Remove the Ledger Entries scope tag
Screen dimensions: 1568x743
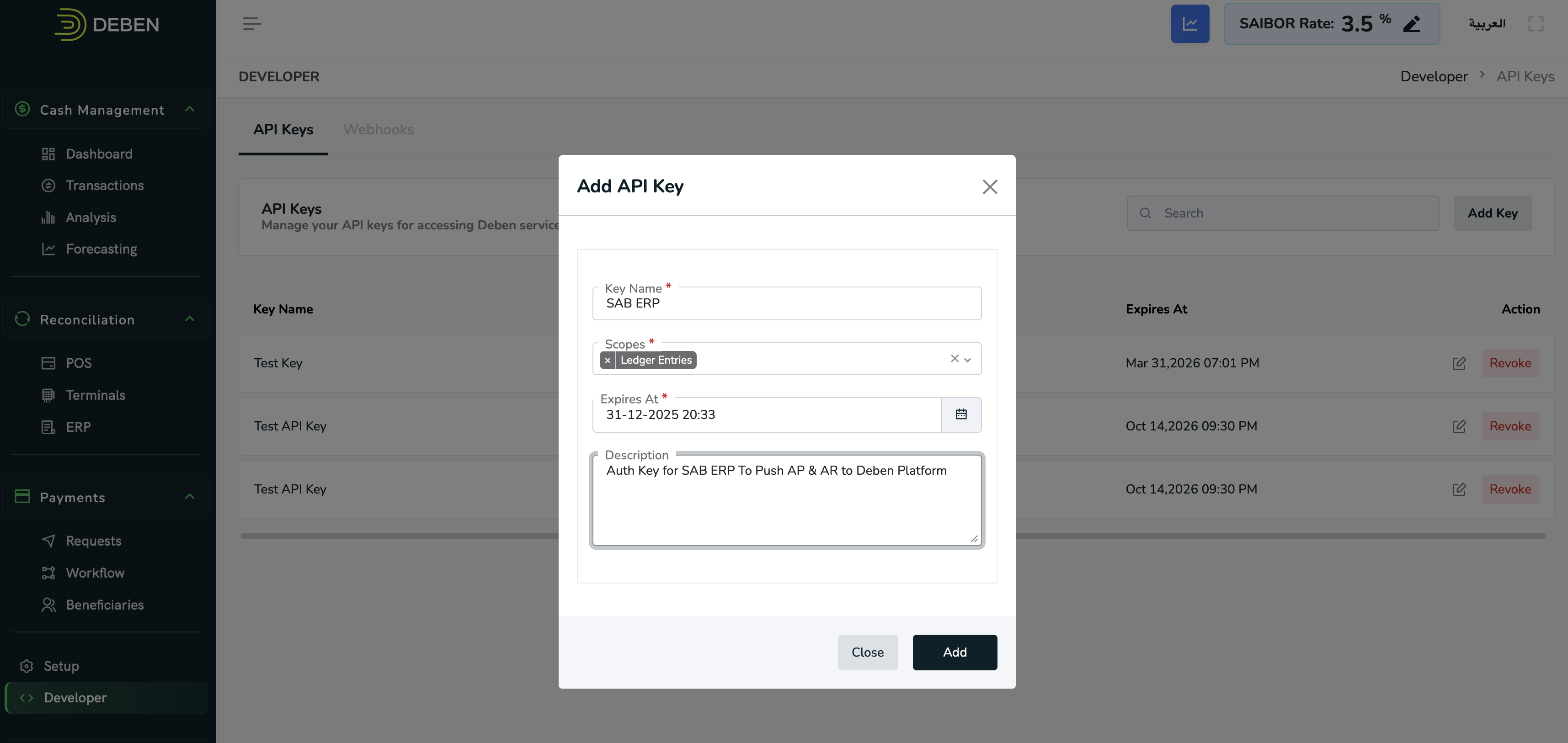[x=607, y=360]
